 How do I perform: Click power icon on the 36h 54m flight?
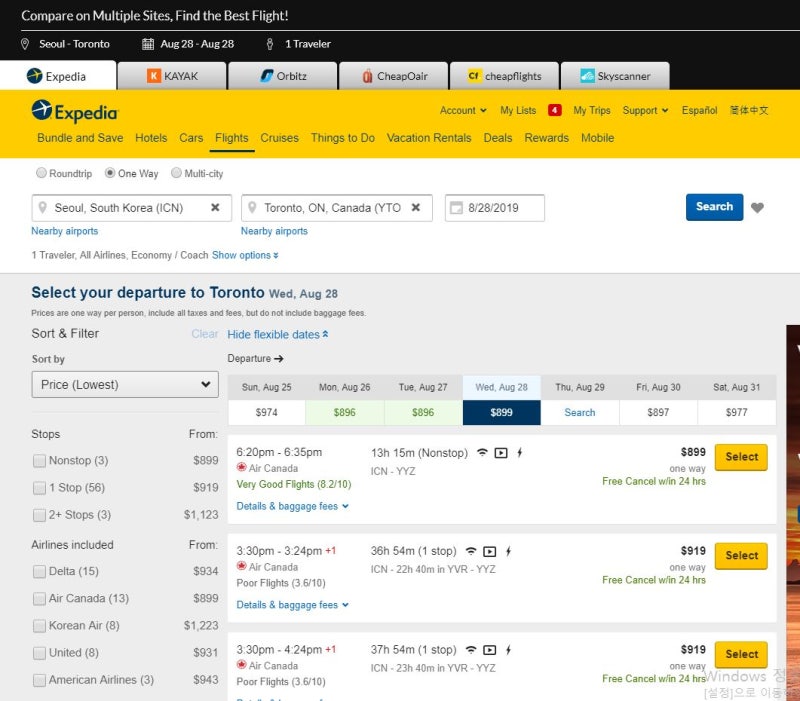coord(508,551)
